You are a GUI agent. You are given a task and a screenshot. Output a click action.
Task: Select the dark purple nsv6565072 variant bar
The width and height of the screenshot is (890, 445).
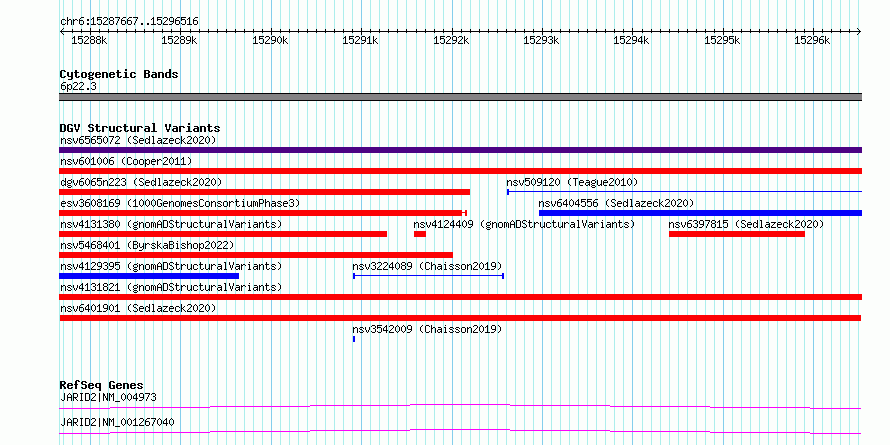pyautogui.click(x=460, y=150)
